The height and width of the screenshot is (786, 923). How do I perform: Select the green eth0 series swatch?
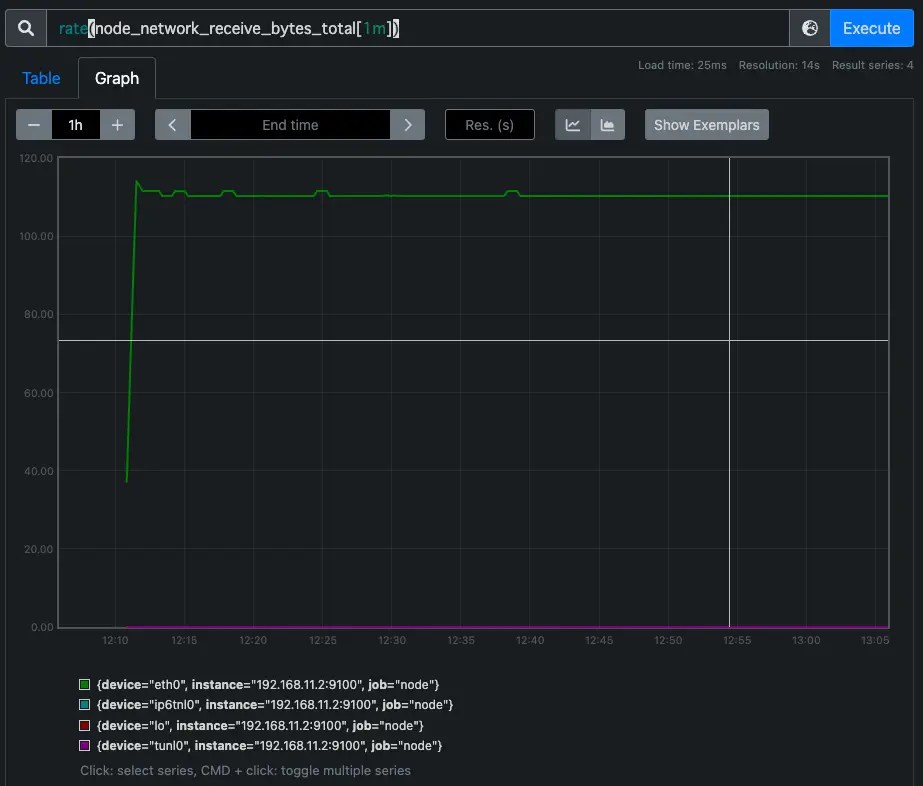click(84, 684)
